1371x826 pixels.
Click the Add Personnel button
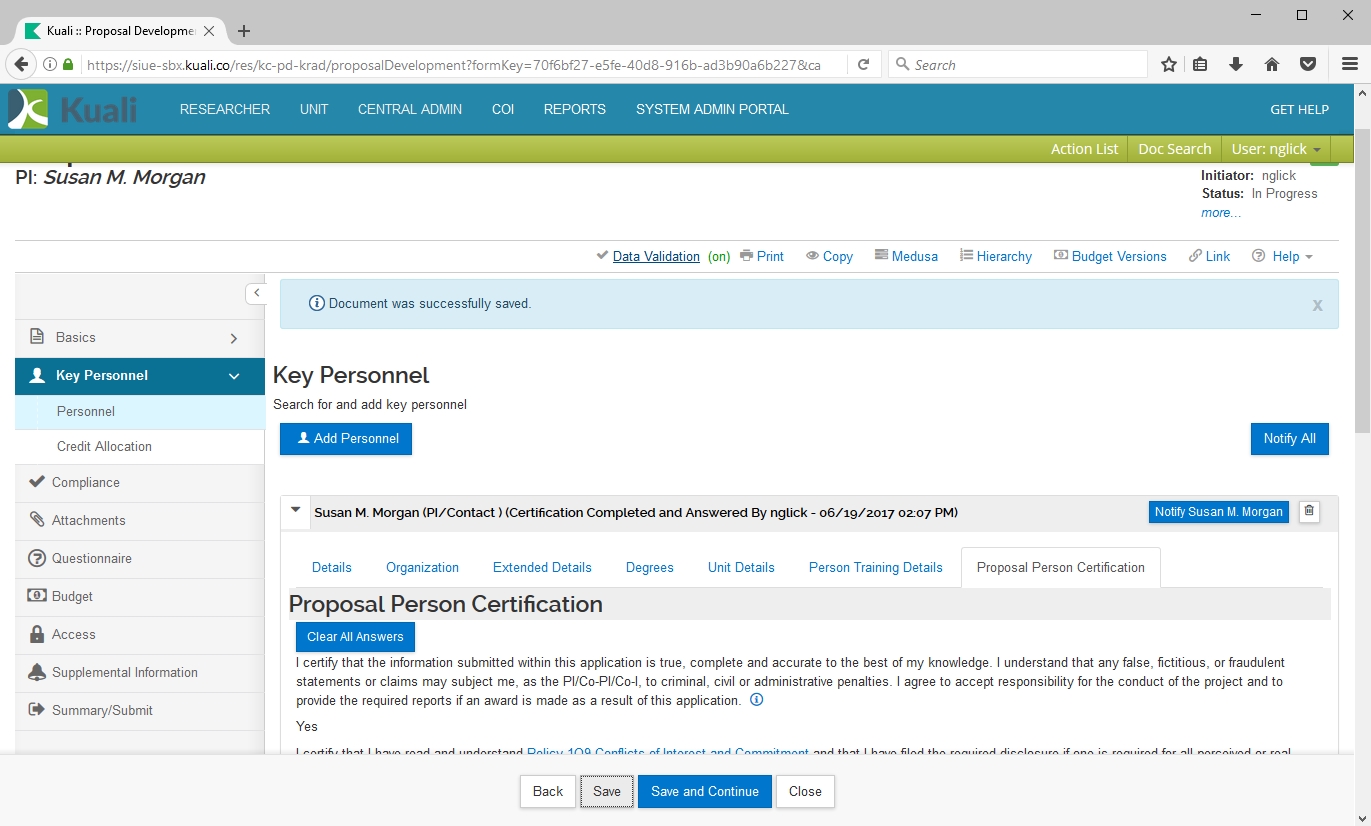click(346, 438)
